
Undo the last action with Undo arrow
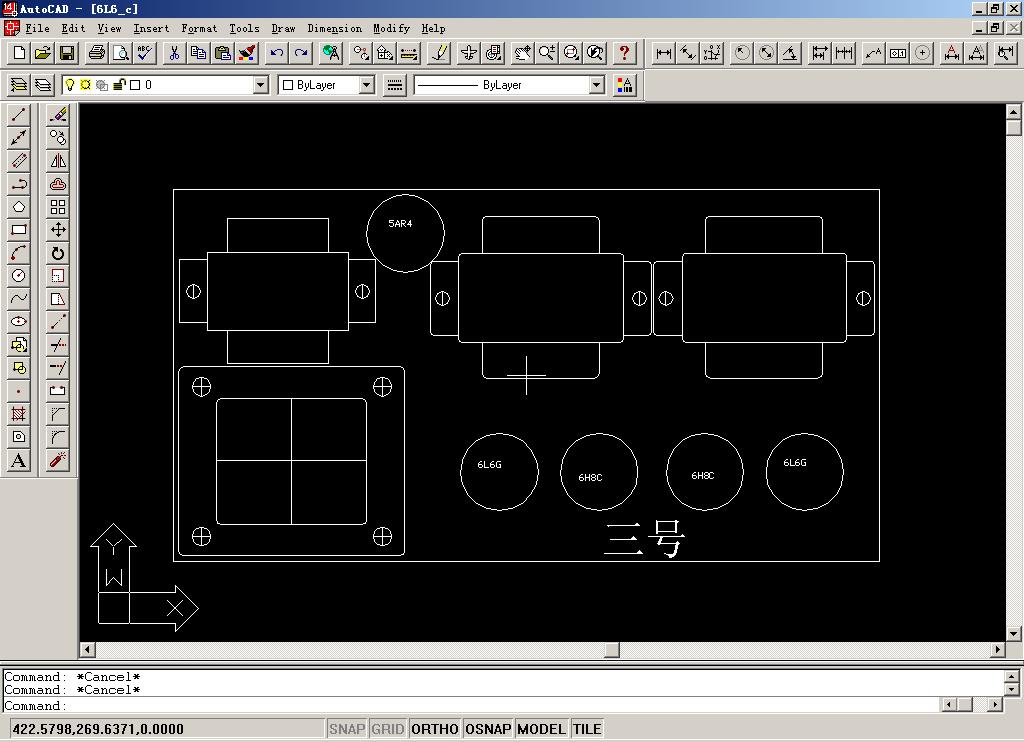[277, 53]
